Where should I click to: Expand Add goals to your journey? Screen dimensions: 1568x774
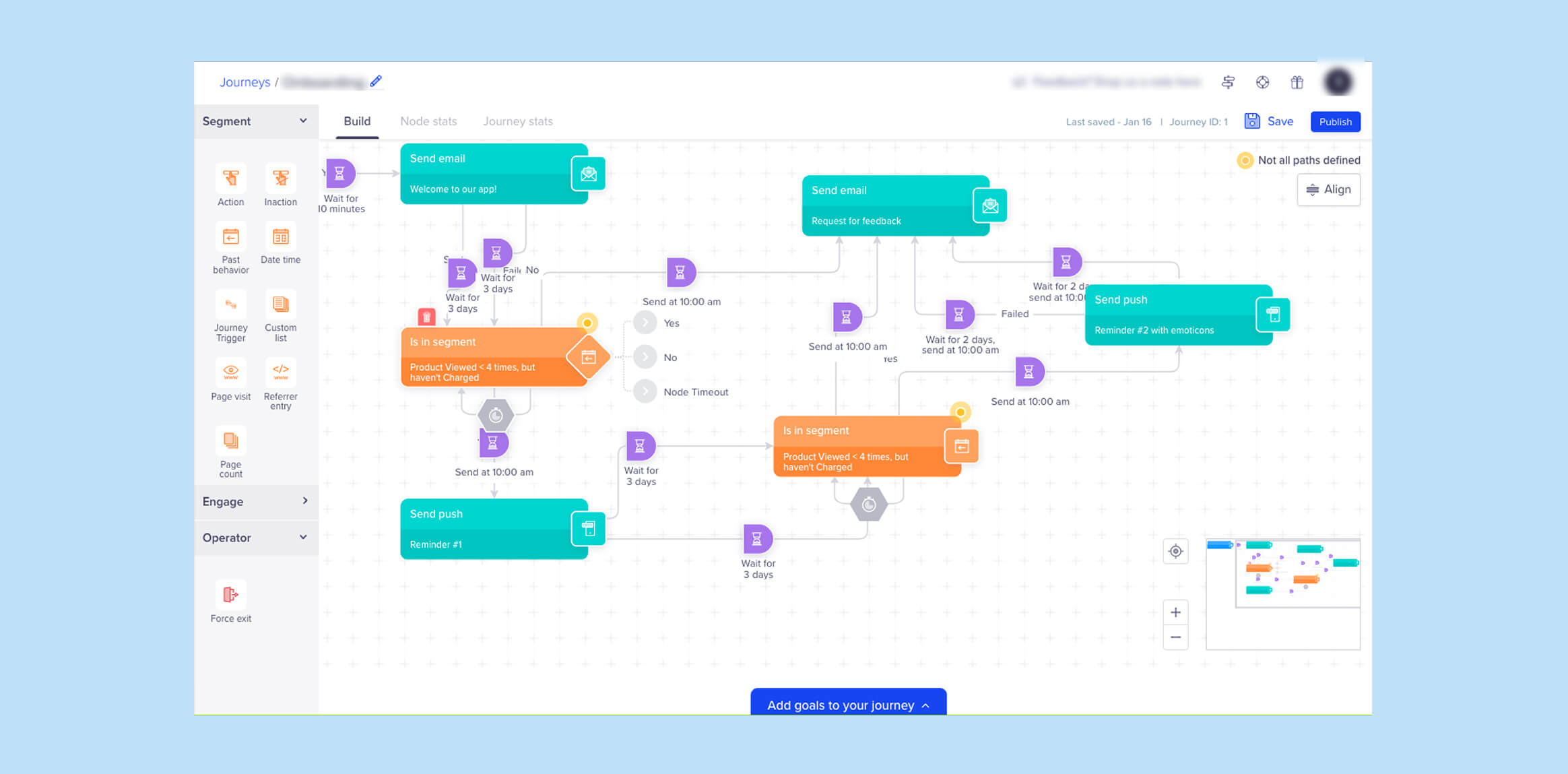pos(848,705)
